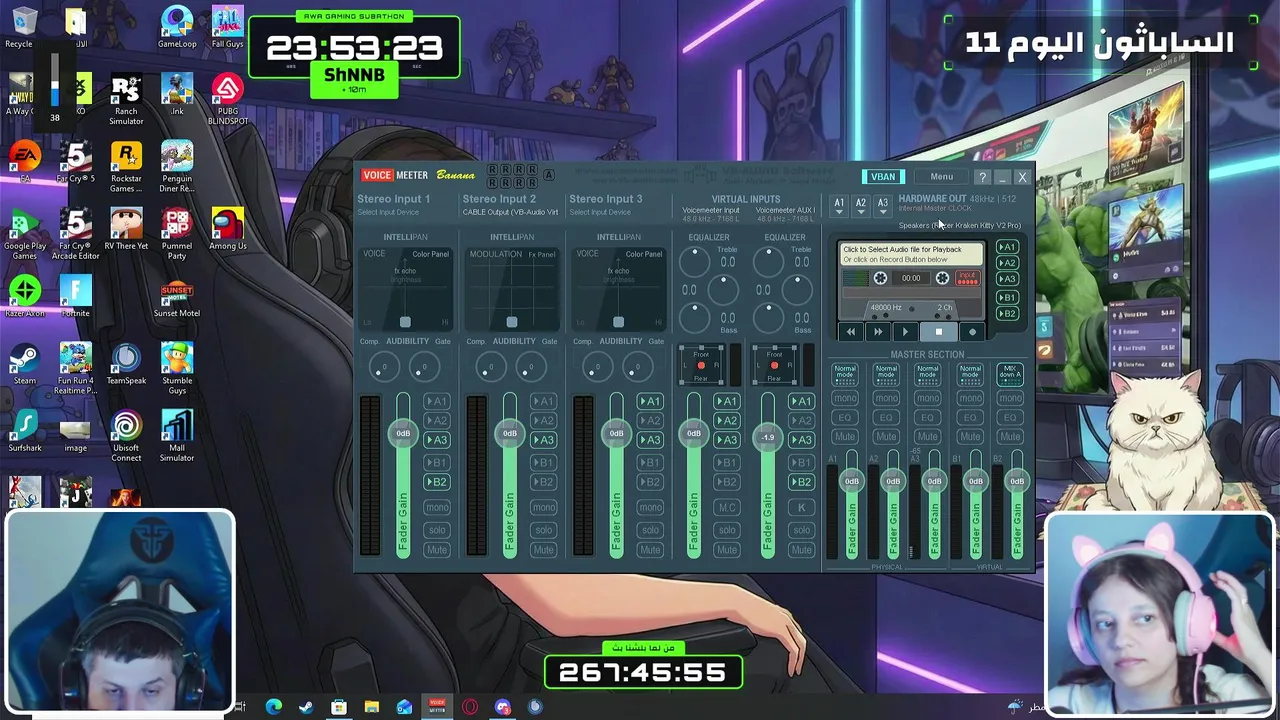Screen dimensions: 1280x720
Task: Click recorder A1 output assign button
Action: click(1008, 247)
